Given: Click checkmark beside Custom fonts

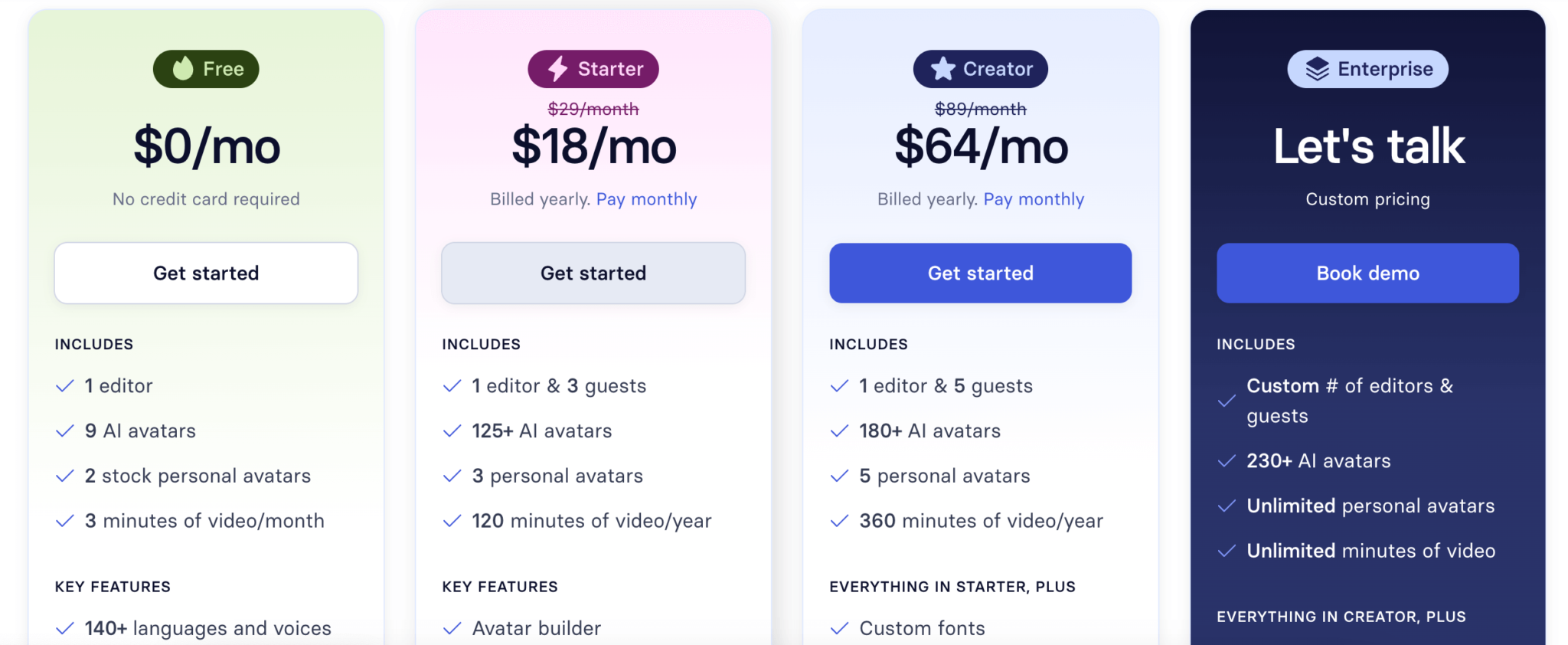Looking at the screenshot, I should (x=840, y=629).
